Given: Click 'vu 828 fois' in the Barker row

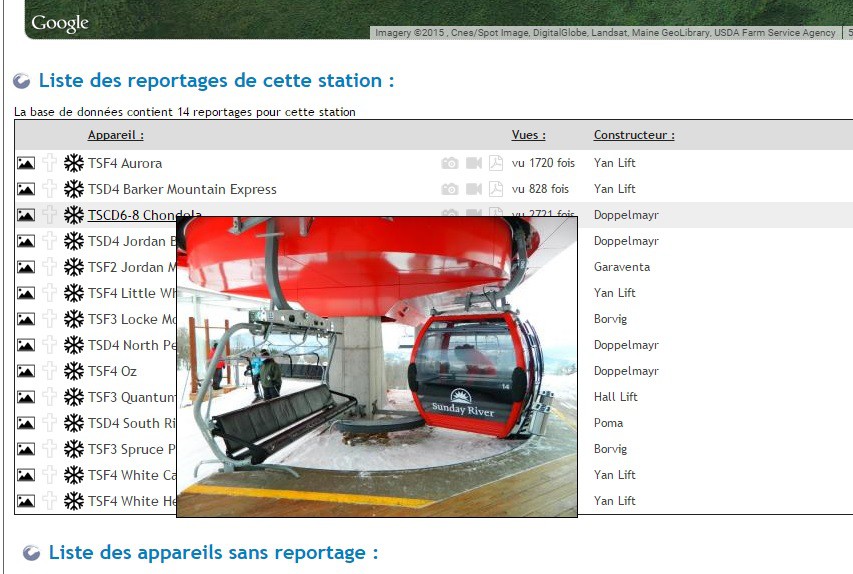Looking at the screenshot, I should point(540,189).
